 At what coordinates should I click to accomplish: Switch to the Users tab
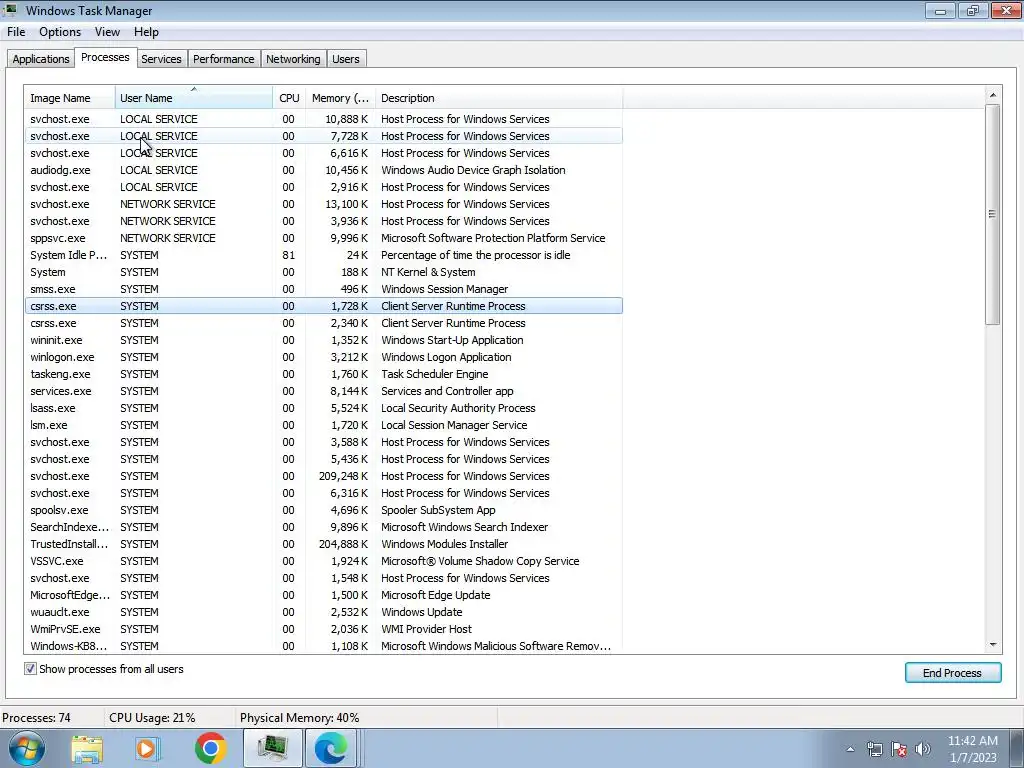[x=345, y=59]
